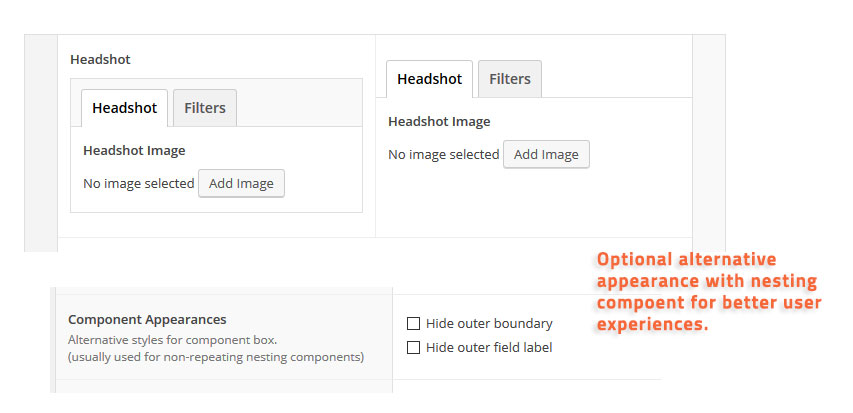Click the outer Headshot field label above the box
This screenshot has width=853, height=413.
point(100,60)
